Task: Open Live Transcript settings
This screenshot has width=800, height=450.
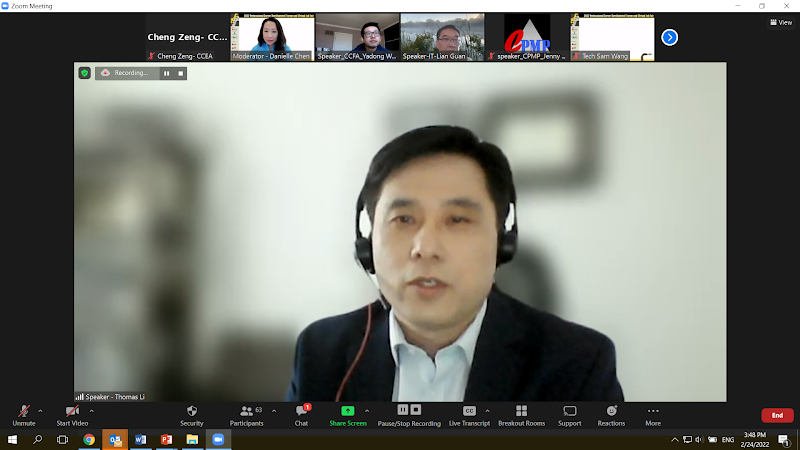Action: tap(469, 415)
